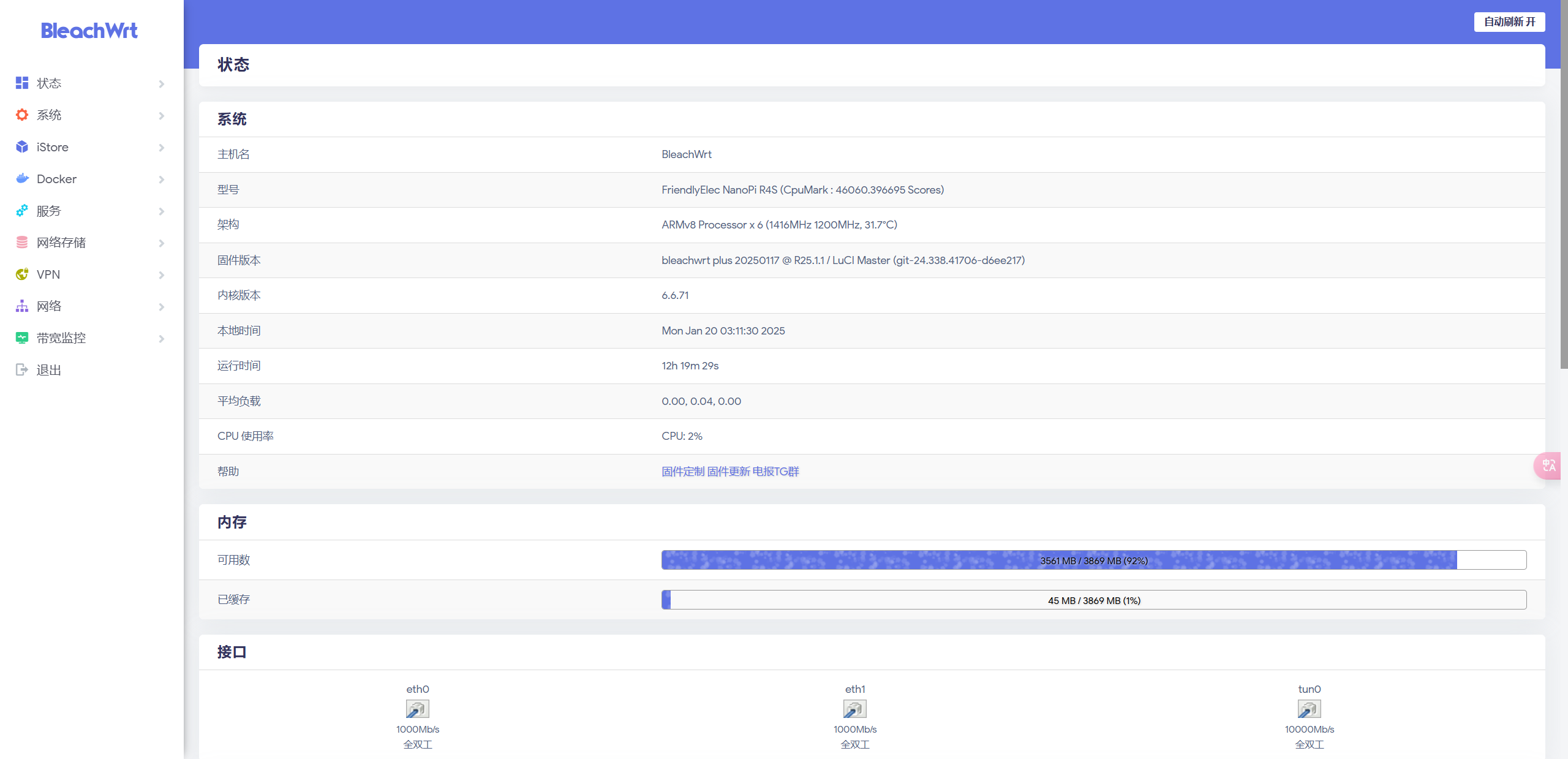Click the hostname value BleachWrt
This screenshot has width=1568, height=759.
tap(687, 154)
